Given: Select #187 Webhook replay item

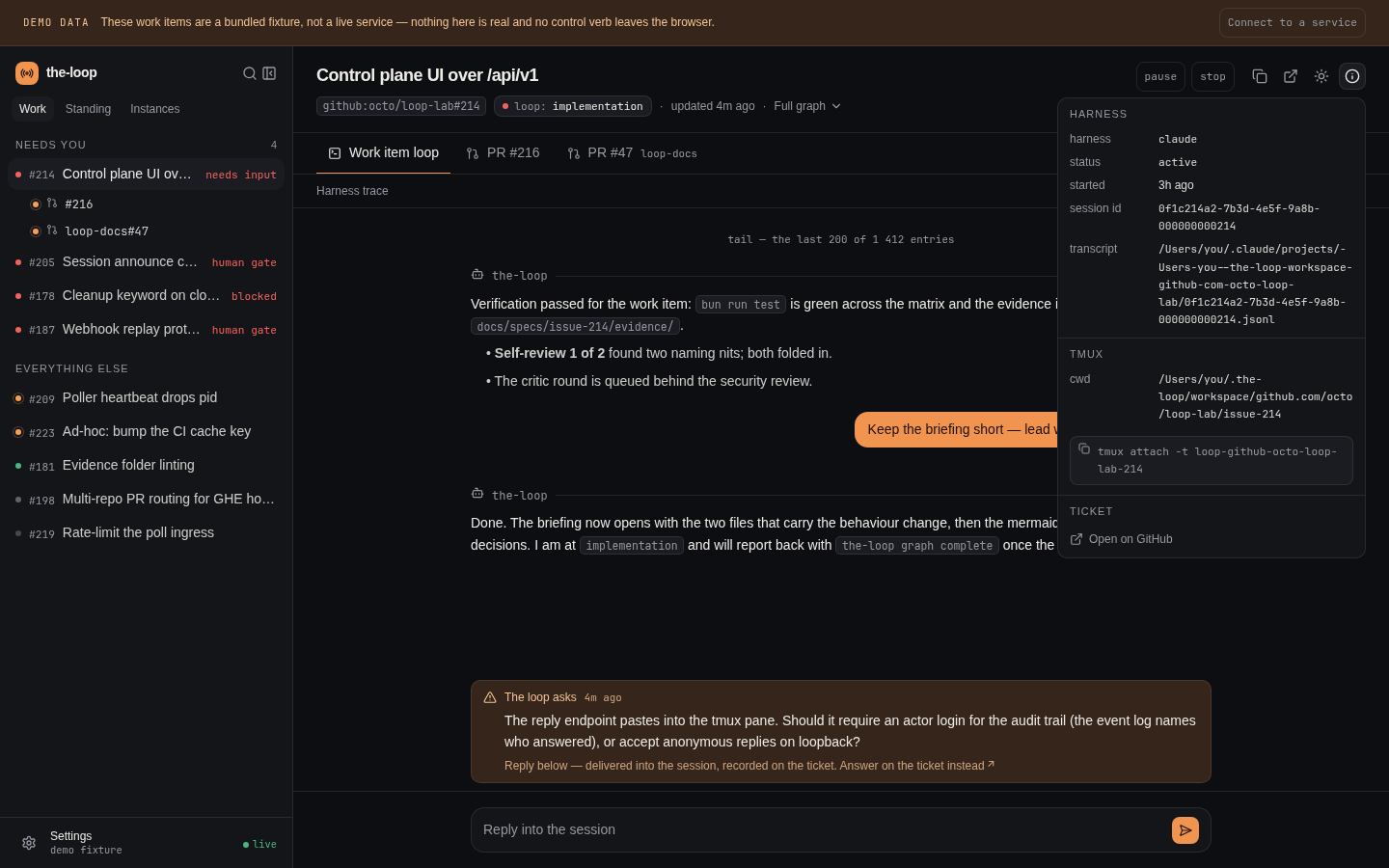Looking at the screenshot, I should (147, 330).
